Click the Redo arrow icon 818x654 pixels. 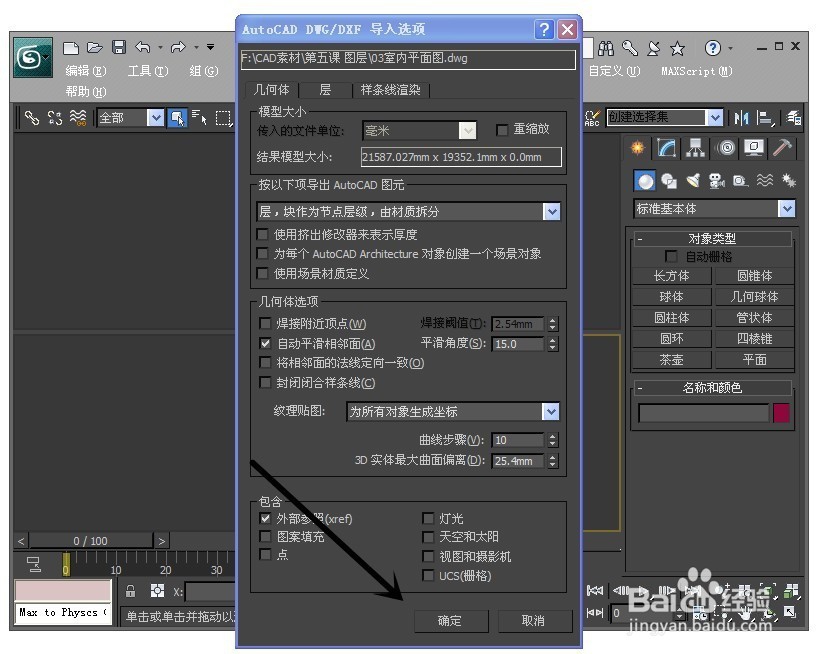(178, 47)
